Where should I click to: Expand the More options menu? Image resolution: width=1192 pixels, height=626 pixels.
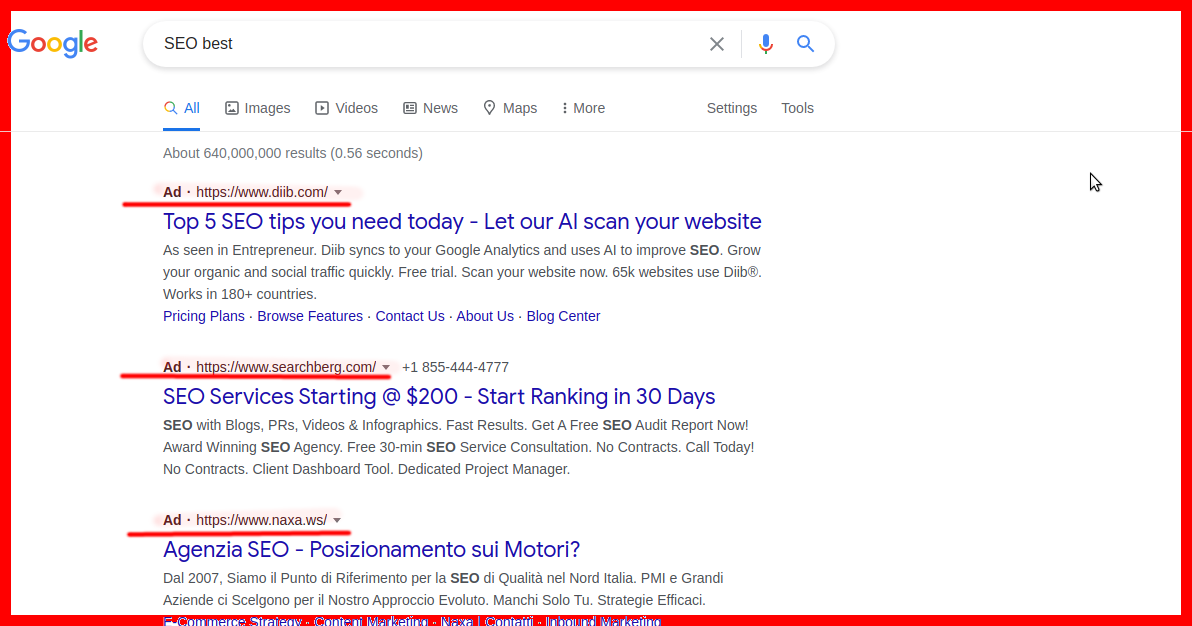pos(583,108)
